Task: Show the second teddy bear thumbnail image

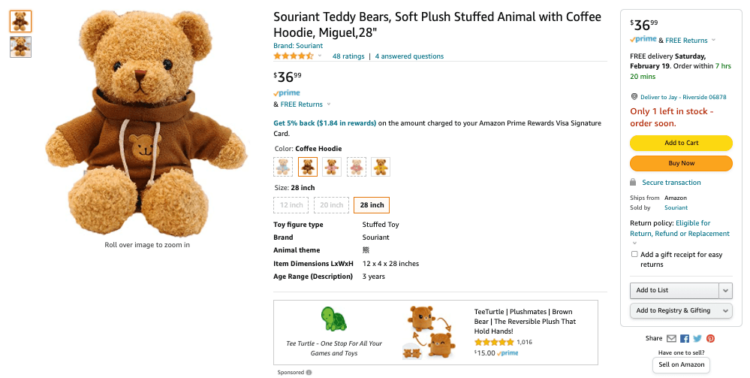Action: (21, 47)
